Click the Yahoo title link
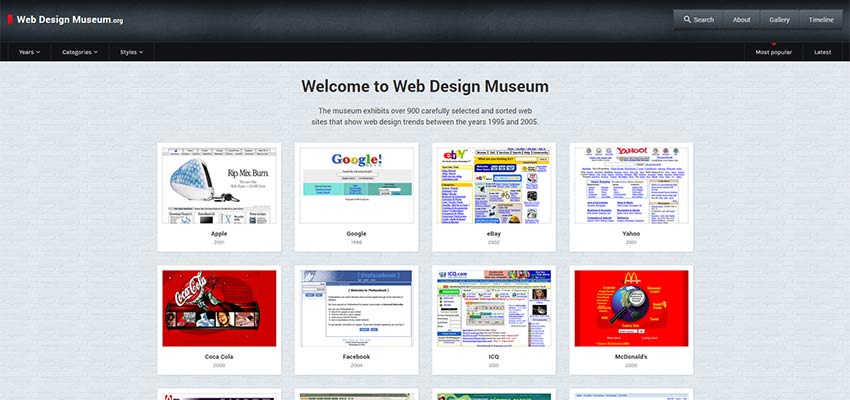Image resolution: width=850 pixels, height=400 pixels. coord(632,234)
